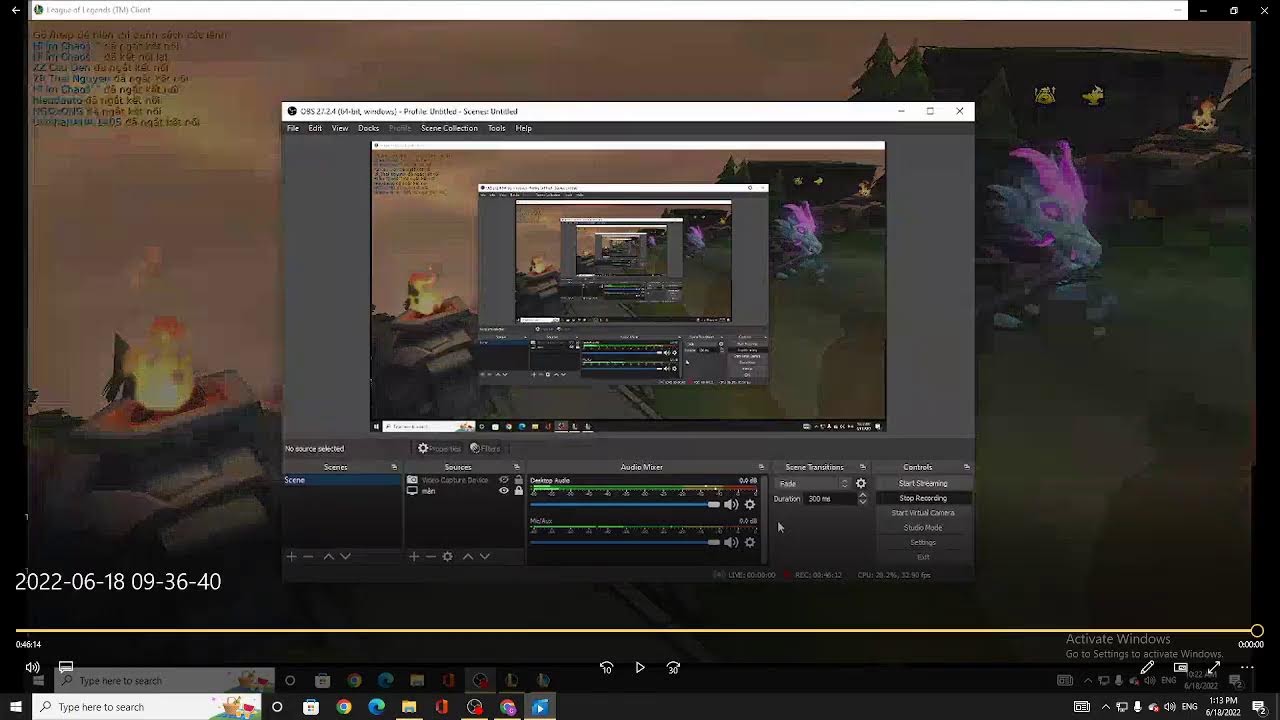Skip back 10 seconds in the video
The height and width of the screenshot is (720, 1280).
pyautogui.click(x=606, y=667)
